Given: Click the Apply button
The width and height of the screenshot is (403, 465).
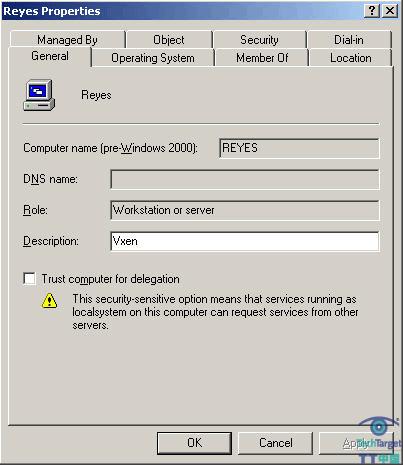Looking at the screenshot, I should coord(356,443).
